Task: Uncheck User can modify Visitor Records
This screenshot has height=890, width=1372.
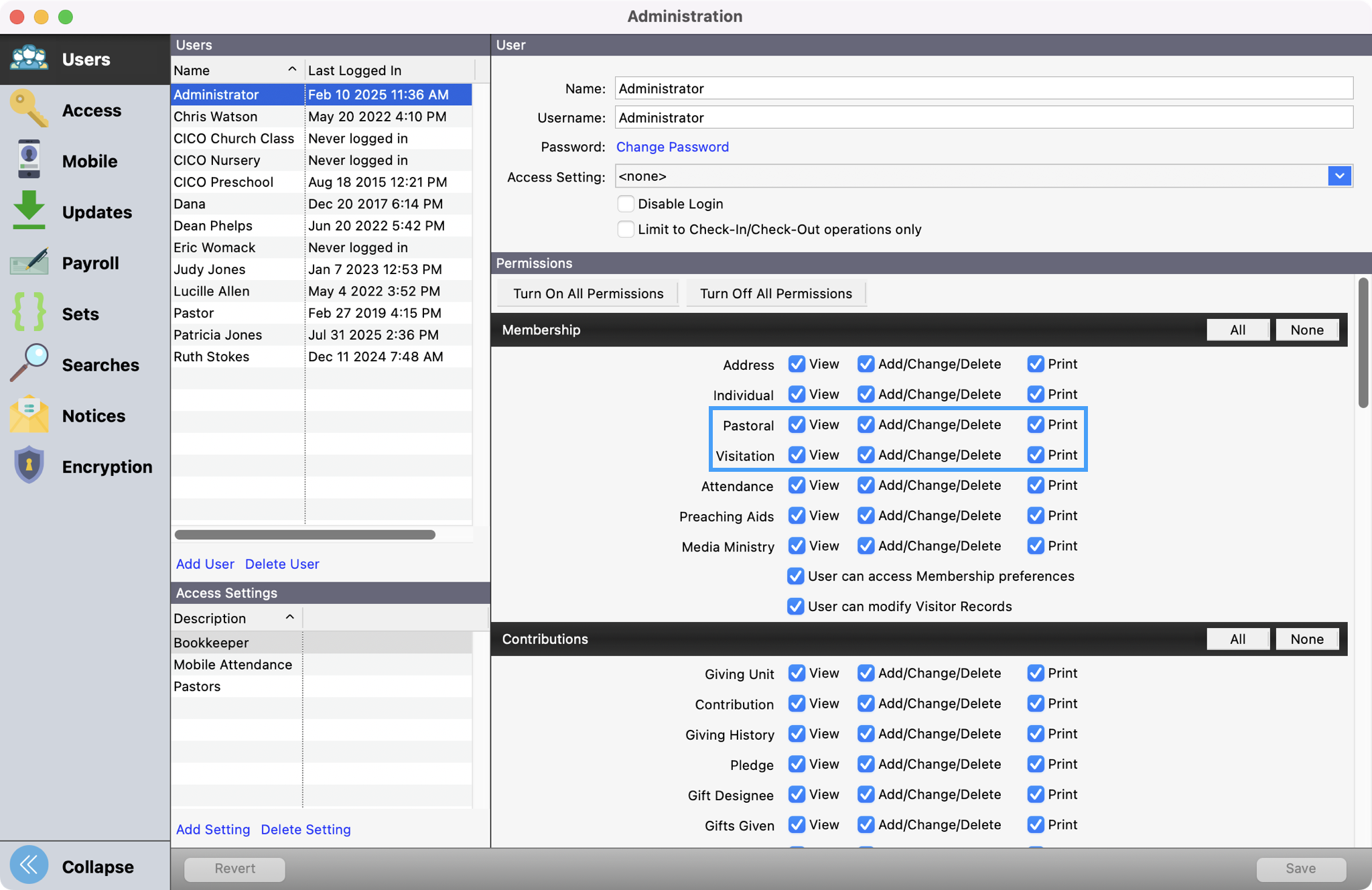Action: pos(795,606)
